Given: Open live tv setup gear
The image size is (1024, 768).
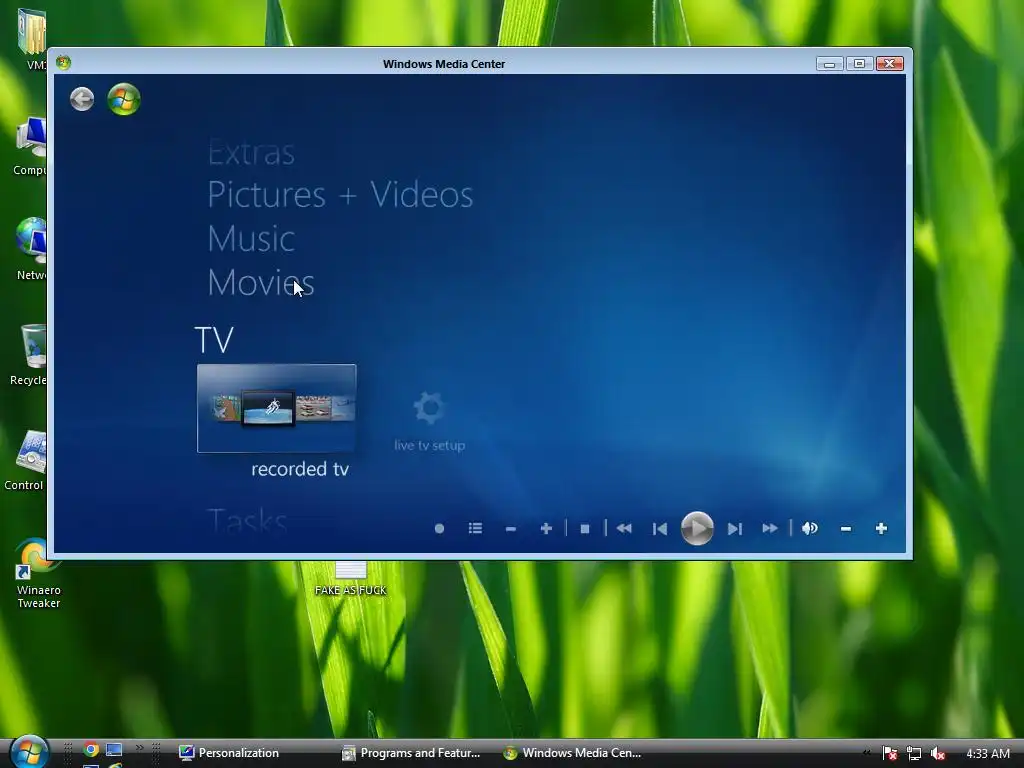Looking at the screenshot, I should click(x=429, y=421).
